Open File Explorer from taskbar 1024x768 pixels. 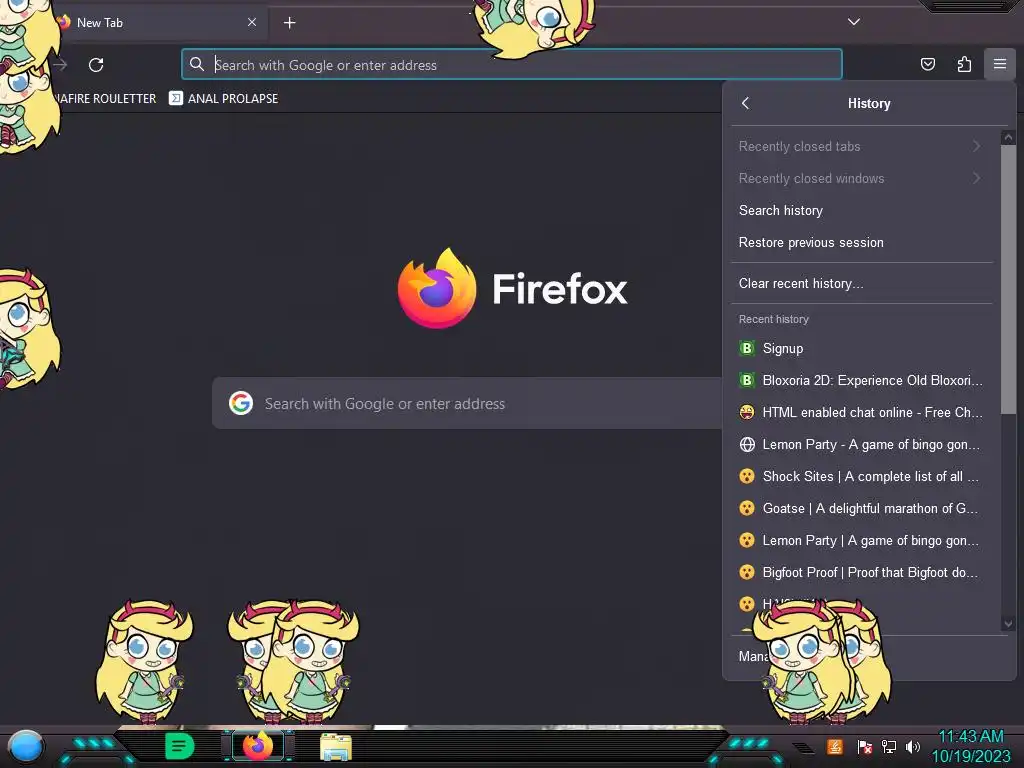click(336, 747)
